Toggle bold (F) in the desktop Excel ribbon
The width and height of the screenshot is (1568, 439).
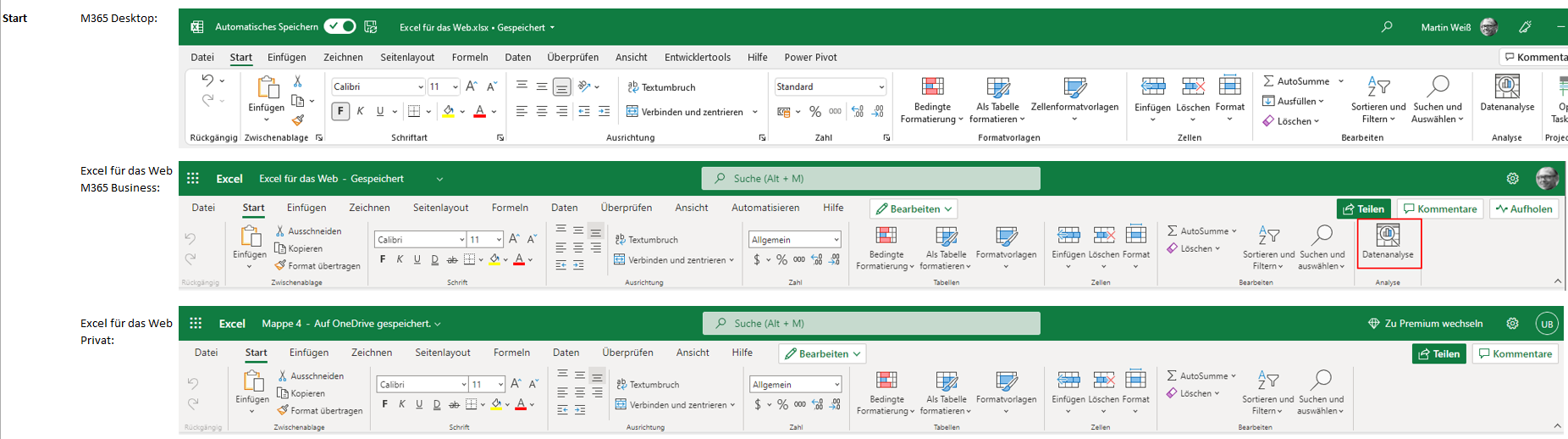[x=340, y=111]
